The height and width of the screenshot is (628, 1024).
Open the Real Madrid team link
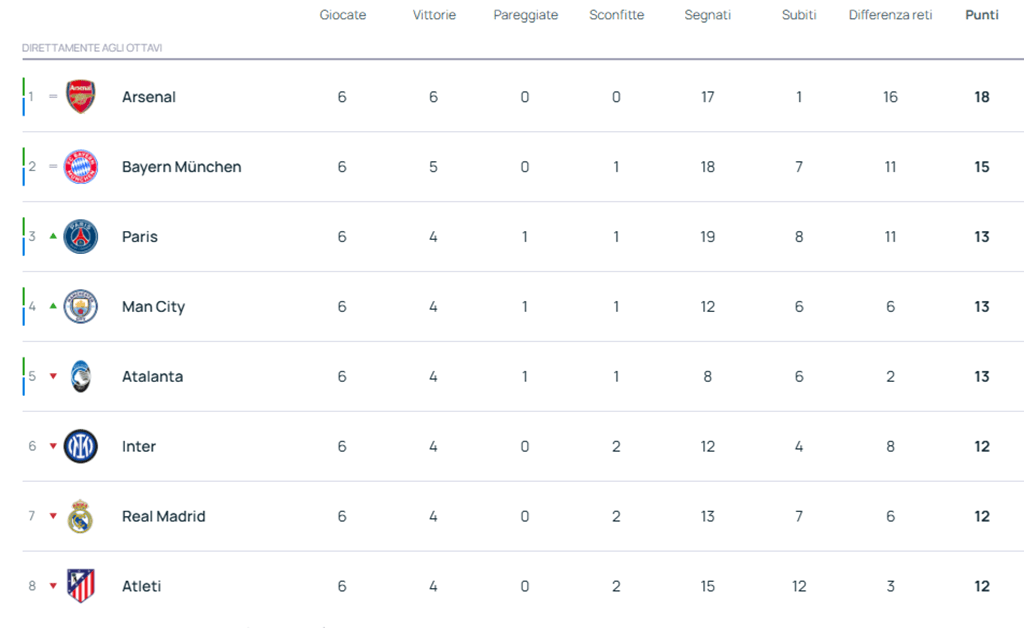163,517
